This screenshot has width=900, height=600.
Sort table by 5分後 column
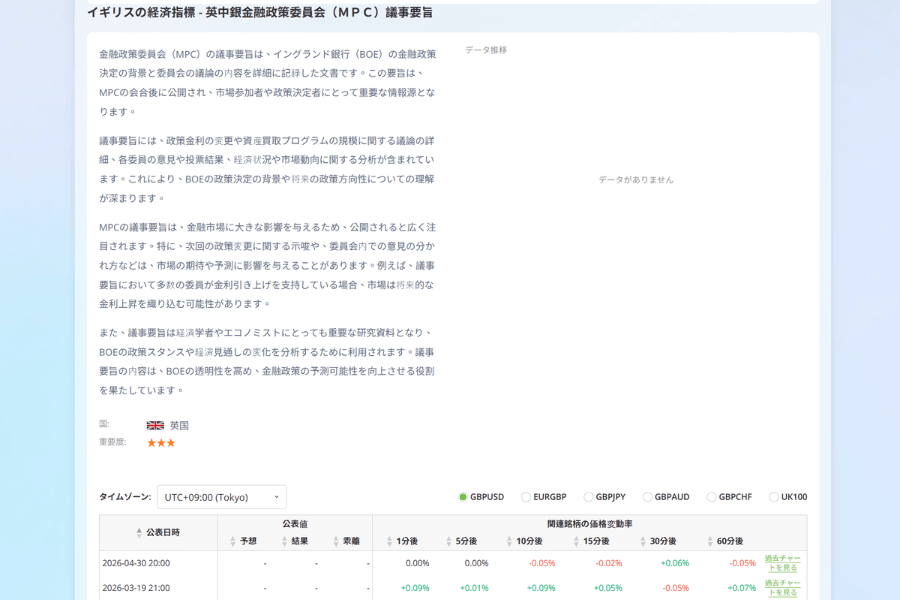pyautogui.click(x=461, y=541)
